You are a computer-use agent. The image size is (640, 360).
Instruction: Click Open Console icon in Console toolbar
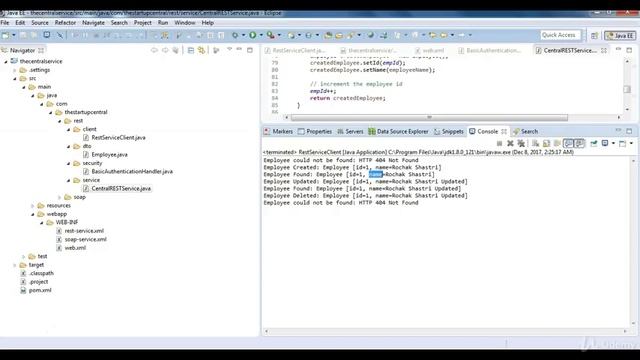pyautogui.click(x=622, y=143)
